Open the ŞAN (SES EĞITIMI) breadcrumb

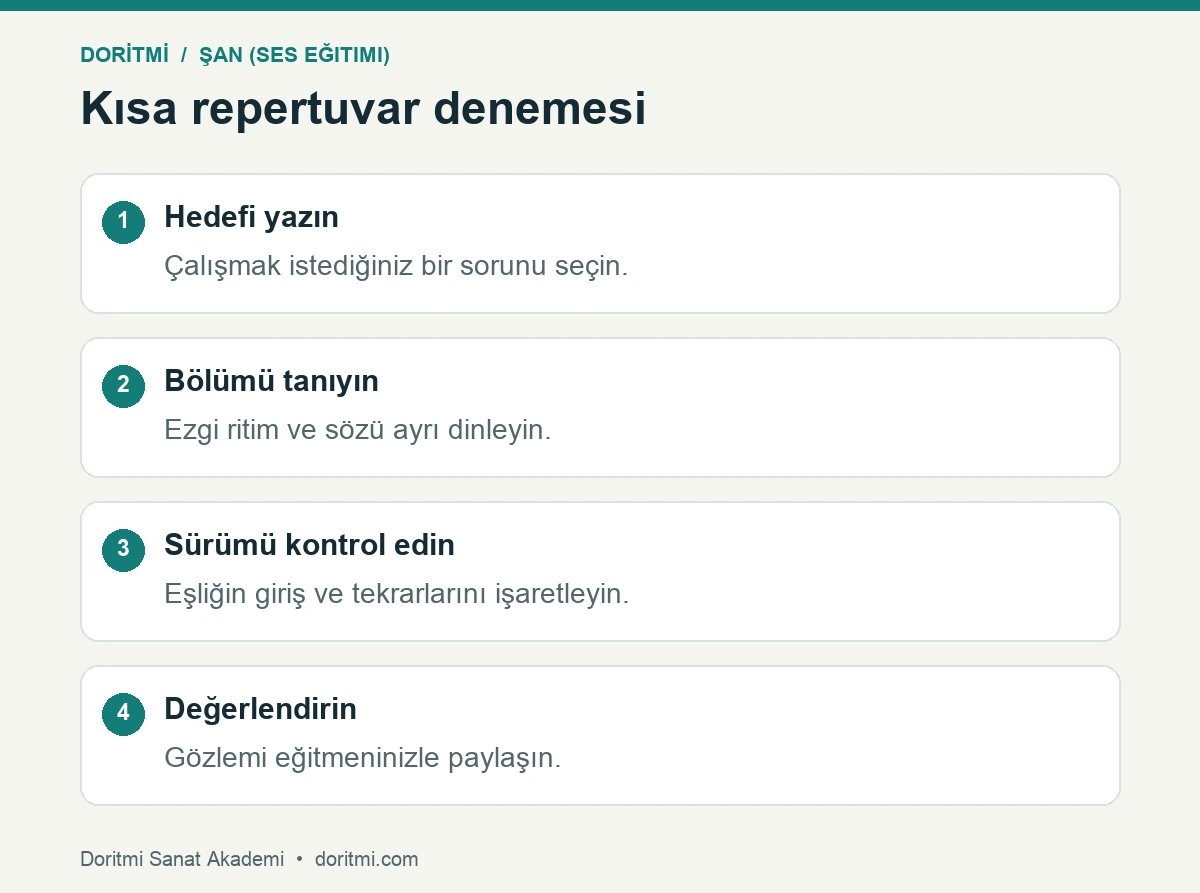(x=295, y=55)
